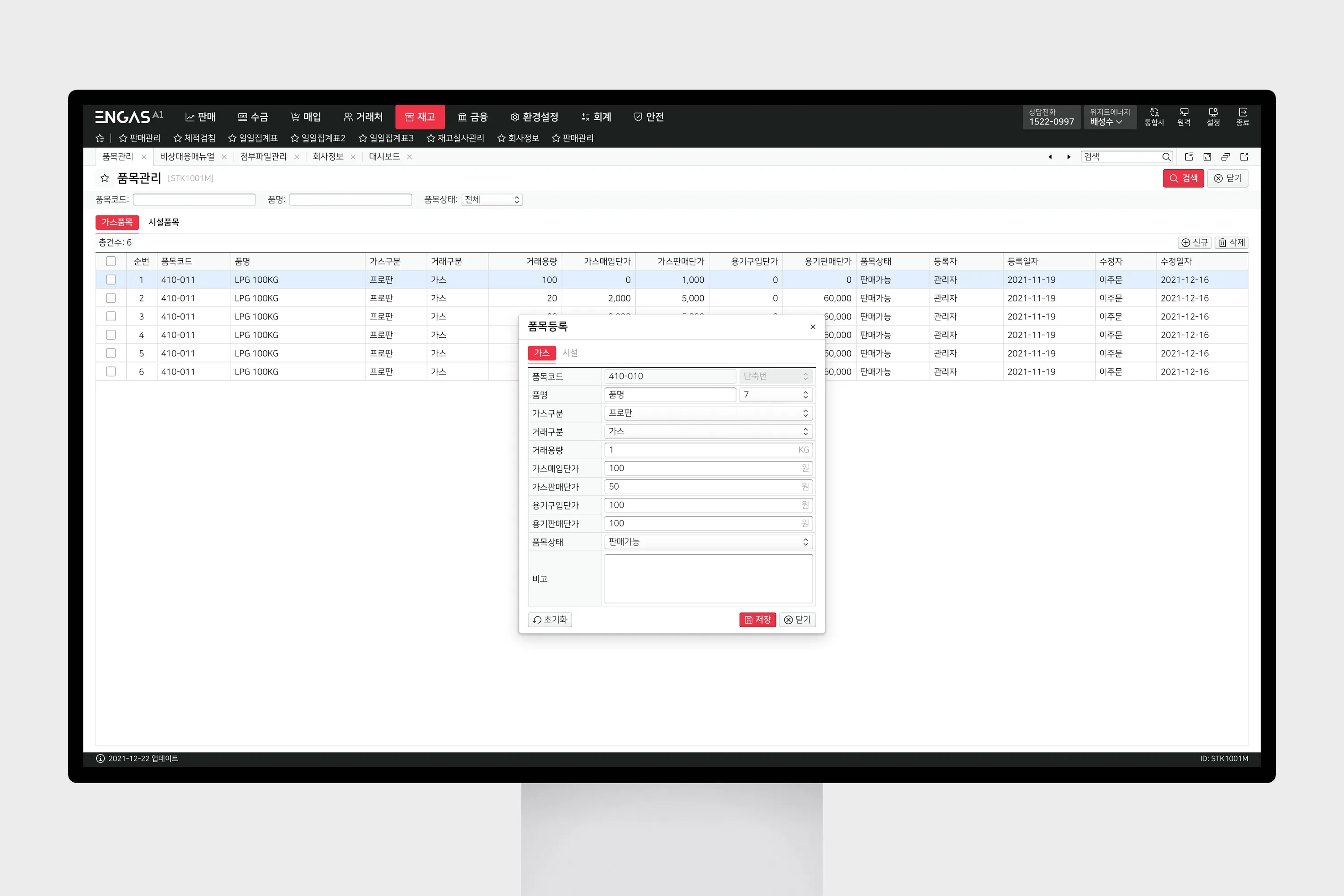Open the 재고 main menu
Viewport: 1344px width, 896px height.
pos(420,116)
